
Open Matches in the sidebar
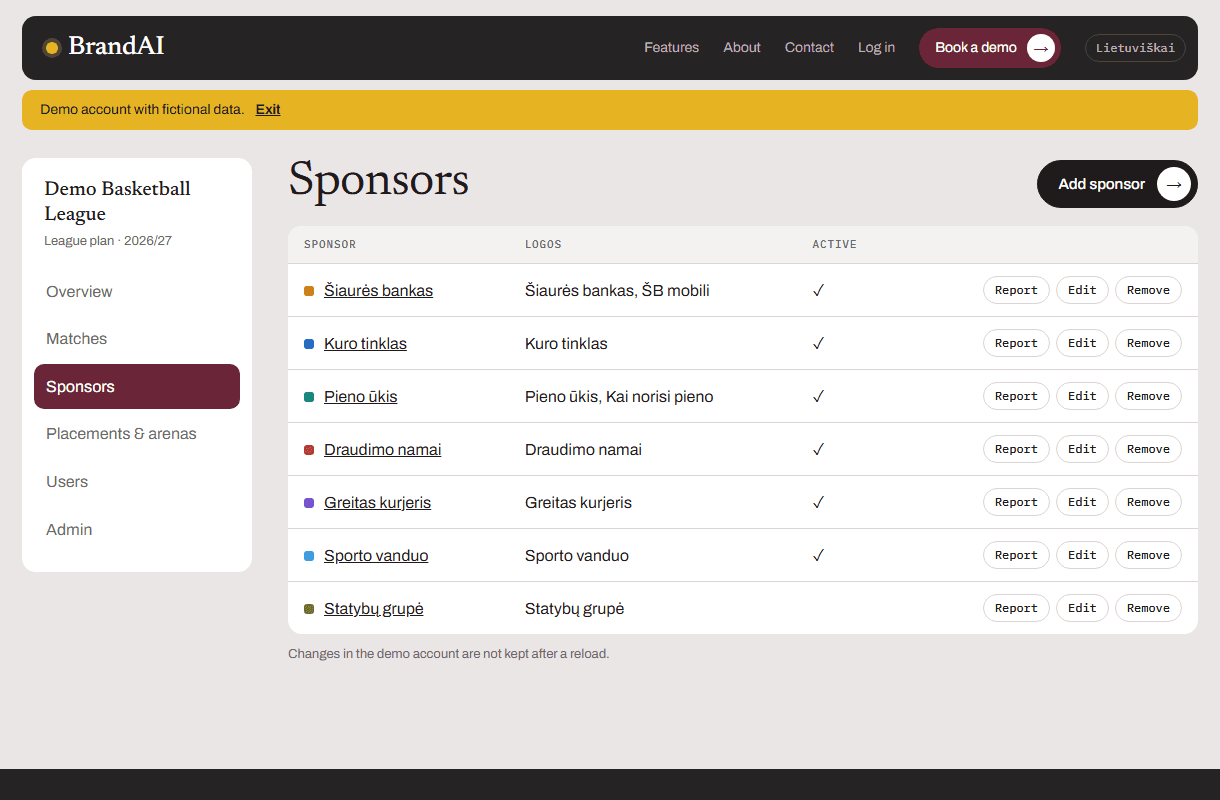pos(137,339)
